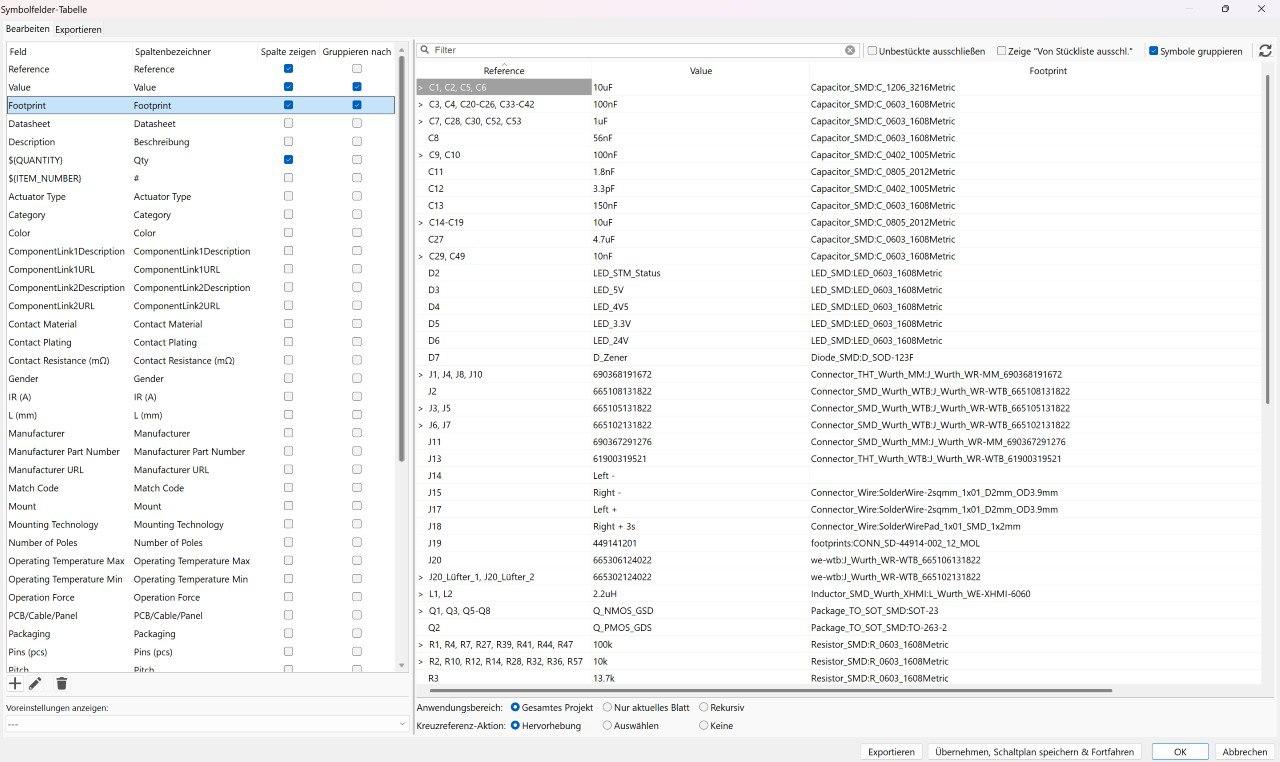Expand group C3, C4, C20-C26, C33-C42
Viewport: 1280px width, 762px height.
420,104
